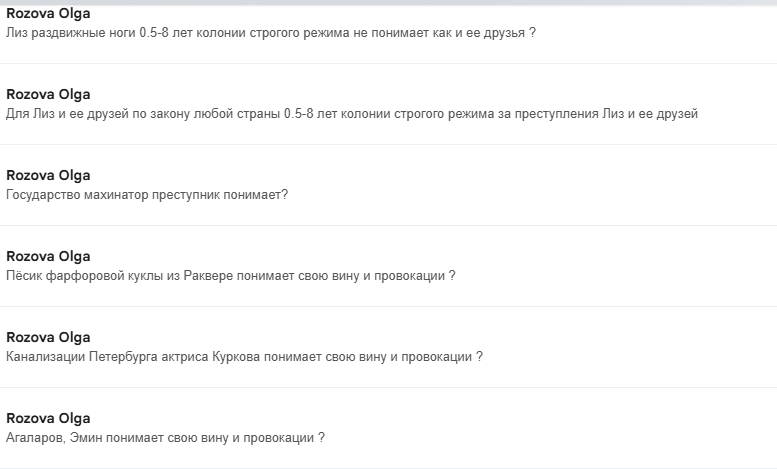Click the word 'Эмин' in the last message
This screenshot has width=777, height=469.
[x=86, y=438]
